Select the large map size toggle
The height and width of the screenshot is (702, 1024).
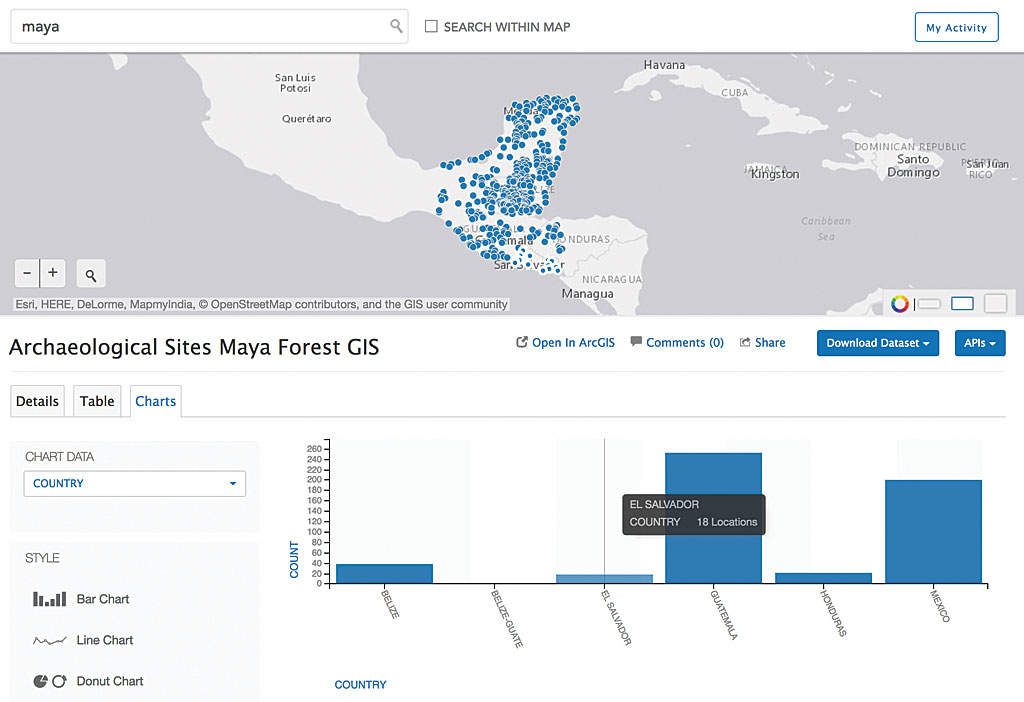tap(995, 303)
